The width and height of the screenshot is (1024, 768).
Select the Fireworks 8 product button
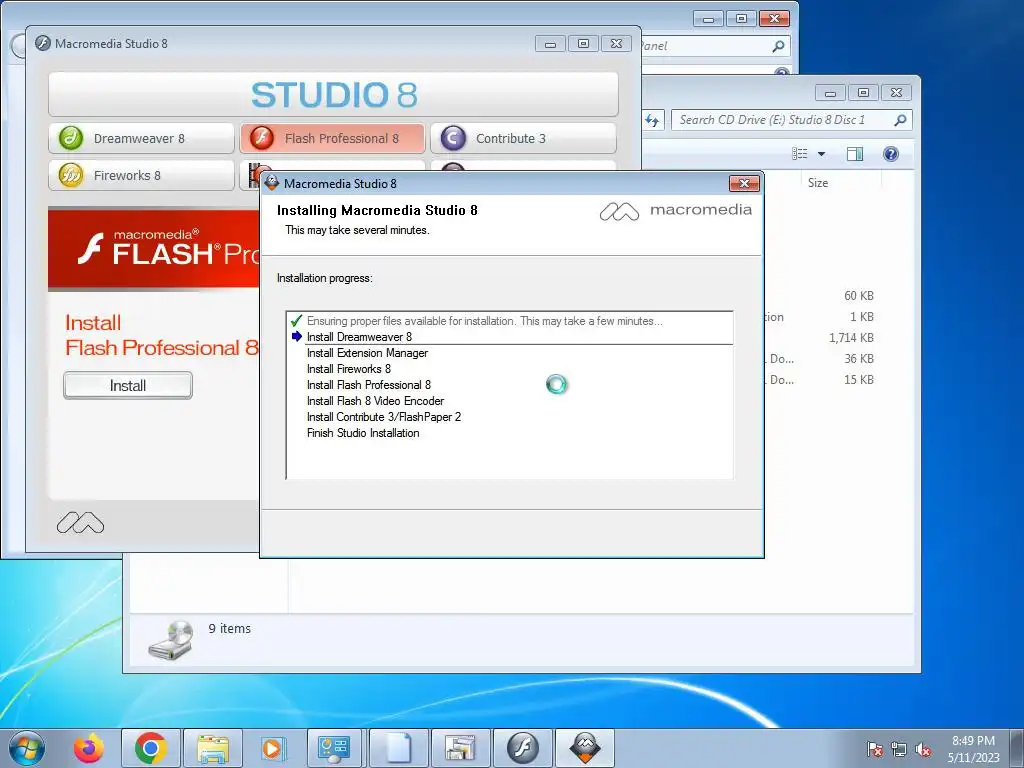click(x=141, y=176)
